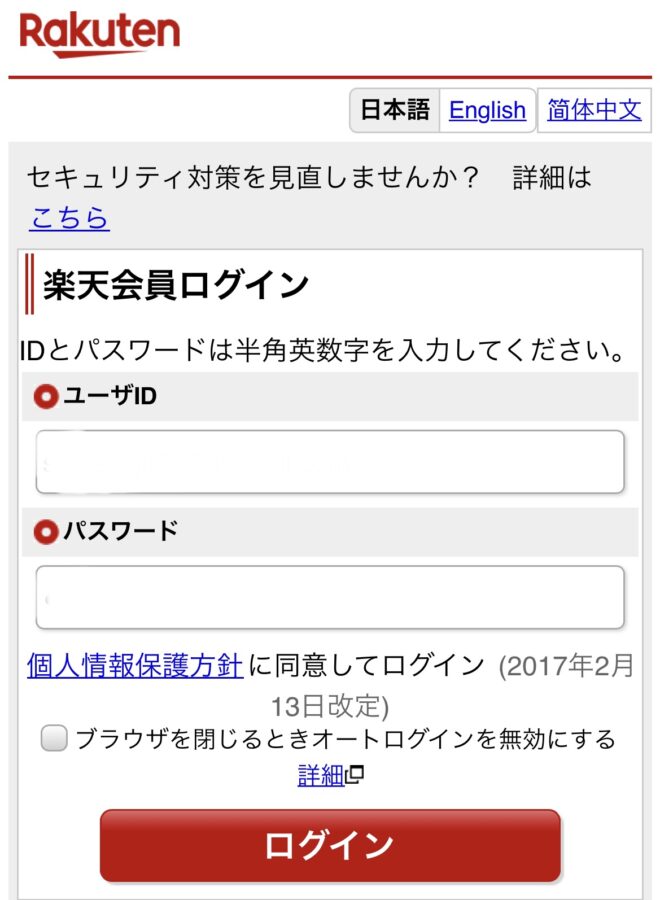Click the ブラウザを閉じるとき checkbox label text
Screen dimensions: 660x900
coord(345,739)
